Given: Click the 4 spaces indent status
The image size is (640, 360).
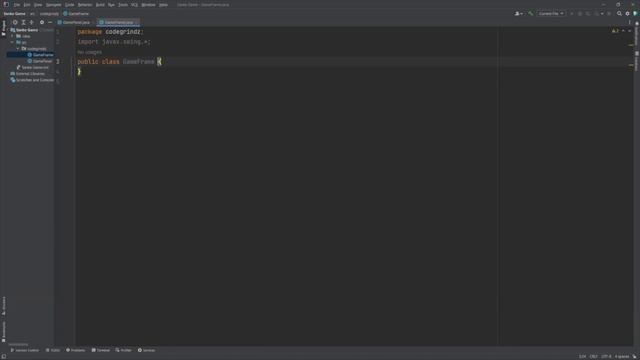Looking at the screenshot, I should 622,357.
